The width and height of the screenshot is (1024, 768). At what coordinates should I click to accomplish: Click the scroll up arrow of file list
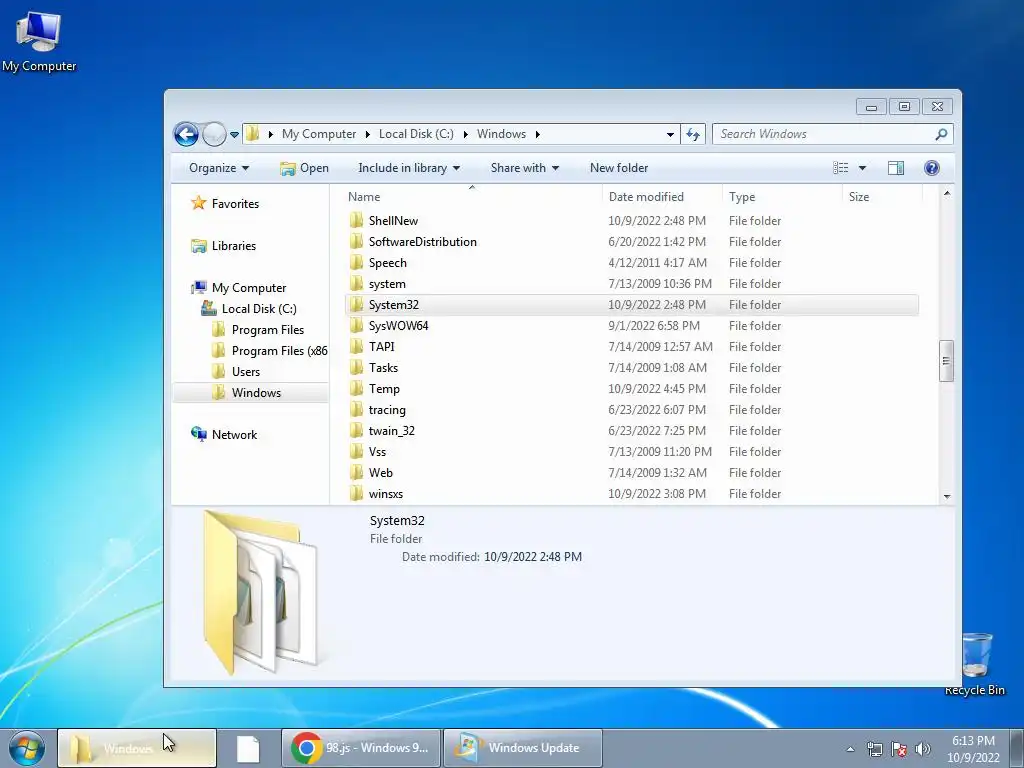click(x=946, y=193)
